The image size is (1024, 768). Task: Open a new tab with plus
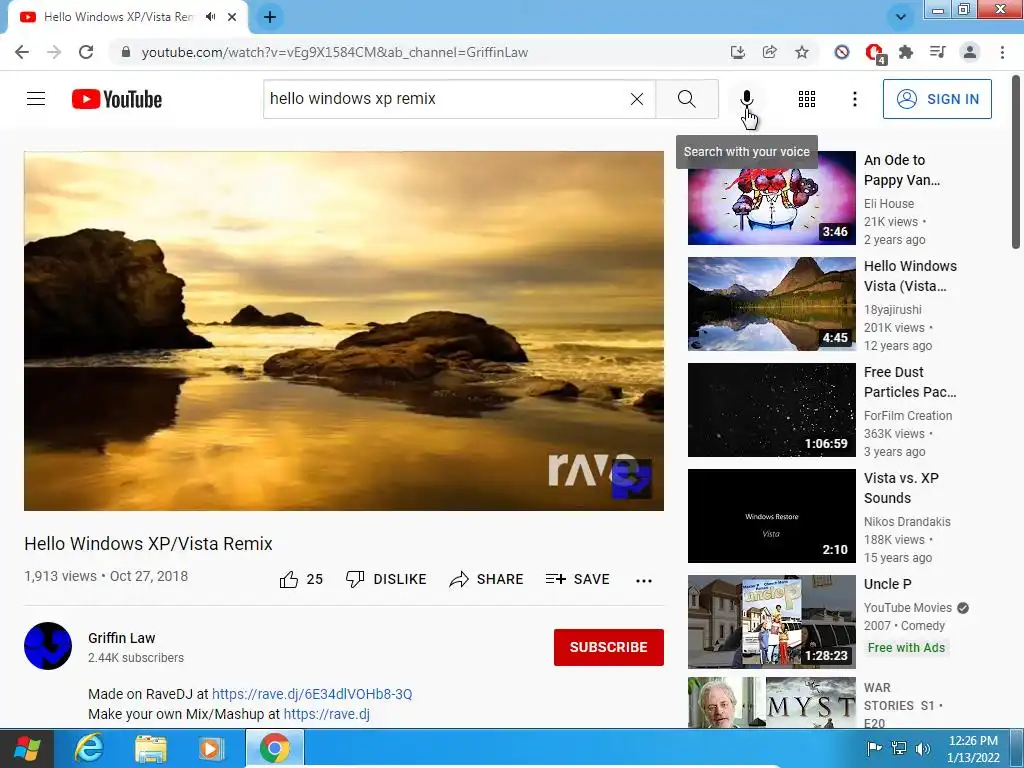coord(270,17)
